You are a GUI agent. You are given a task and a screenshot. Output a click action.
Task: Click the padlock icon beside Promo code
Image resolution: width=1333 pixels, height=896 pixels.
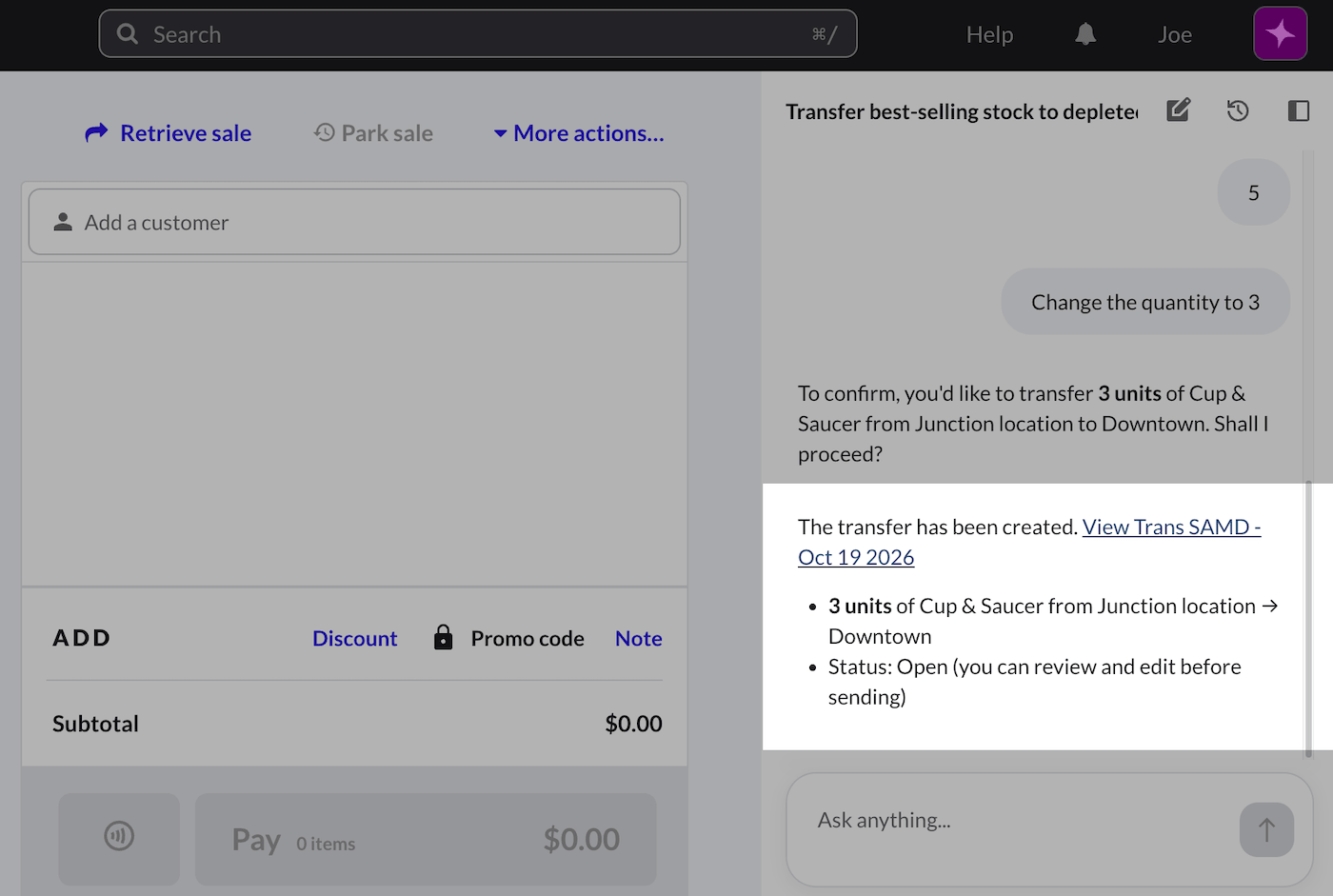click(x=443, y=637)
